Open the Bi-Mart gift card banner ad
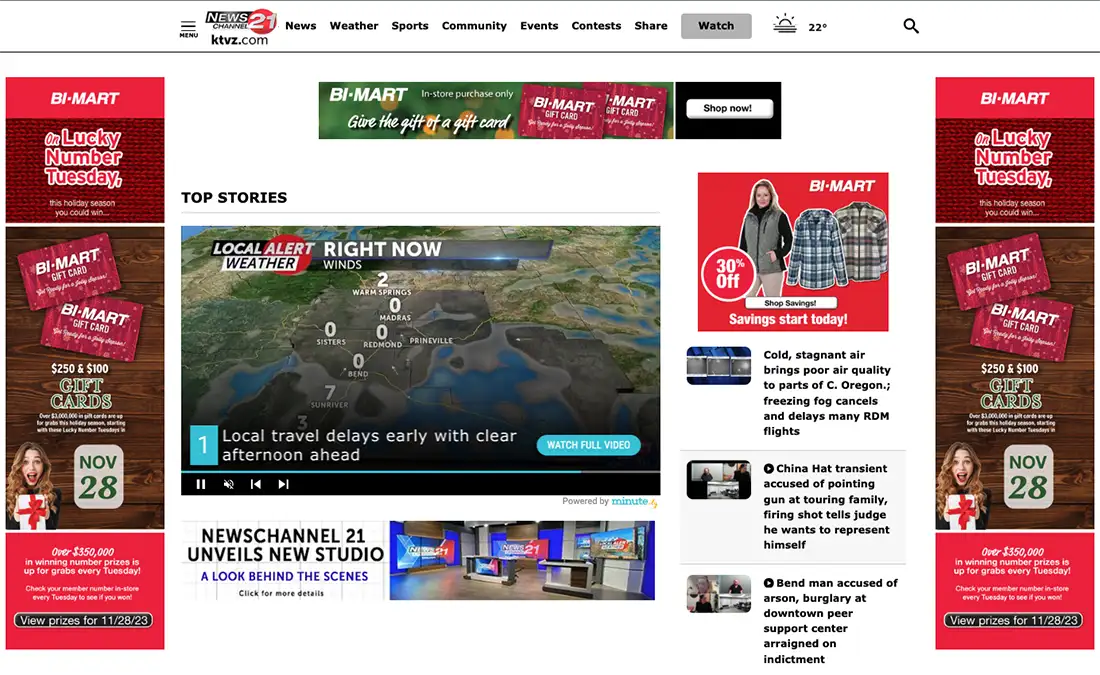 (x=549, y=110)
